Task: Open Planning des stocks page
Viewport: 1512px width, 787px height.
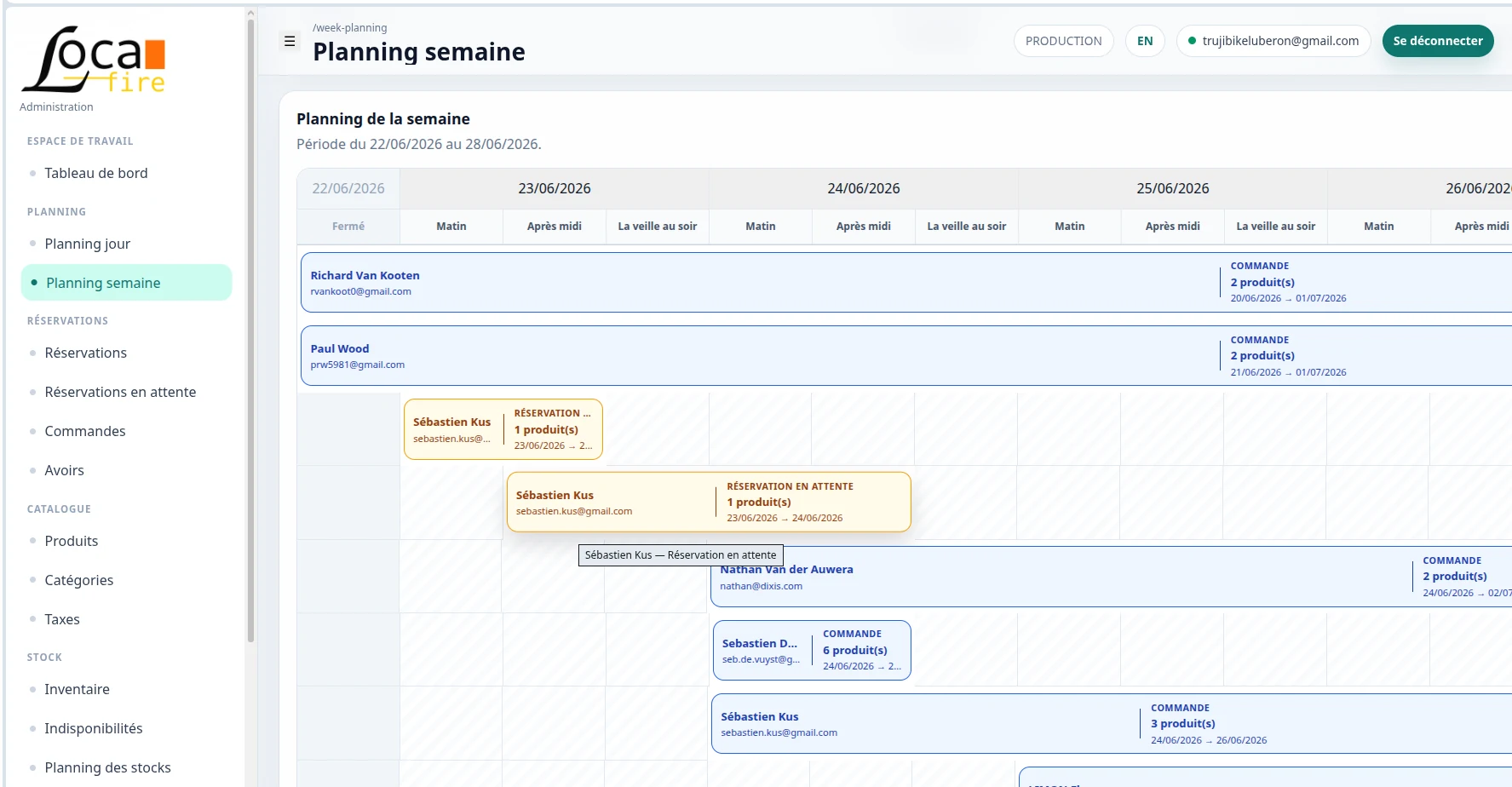Action: coord(126,767)
